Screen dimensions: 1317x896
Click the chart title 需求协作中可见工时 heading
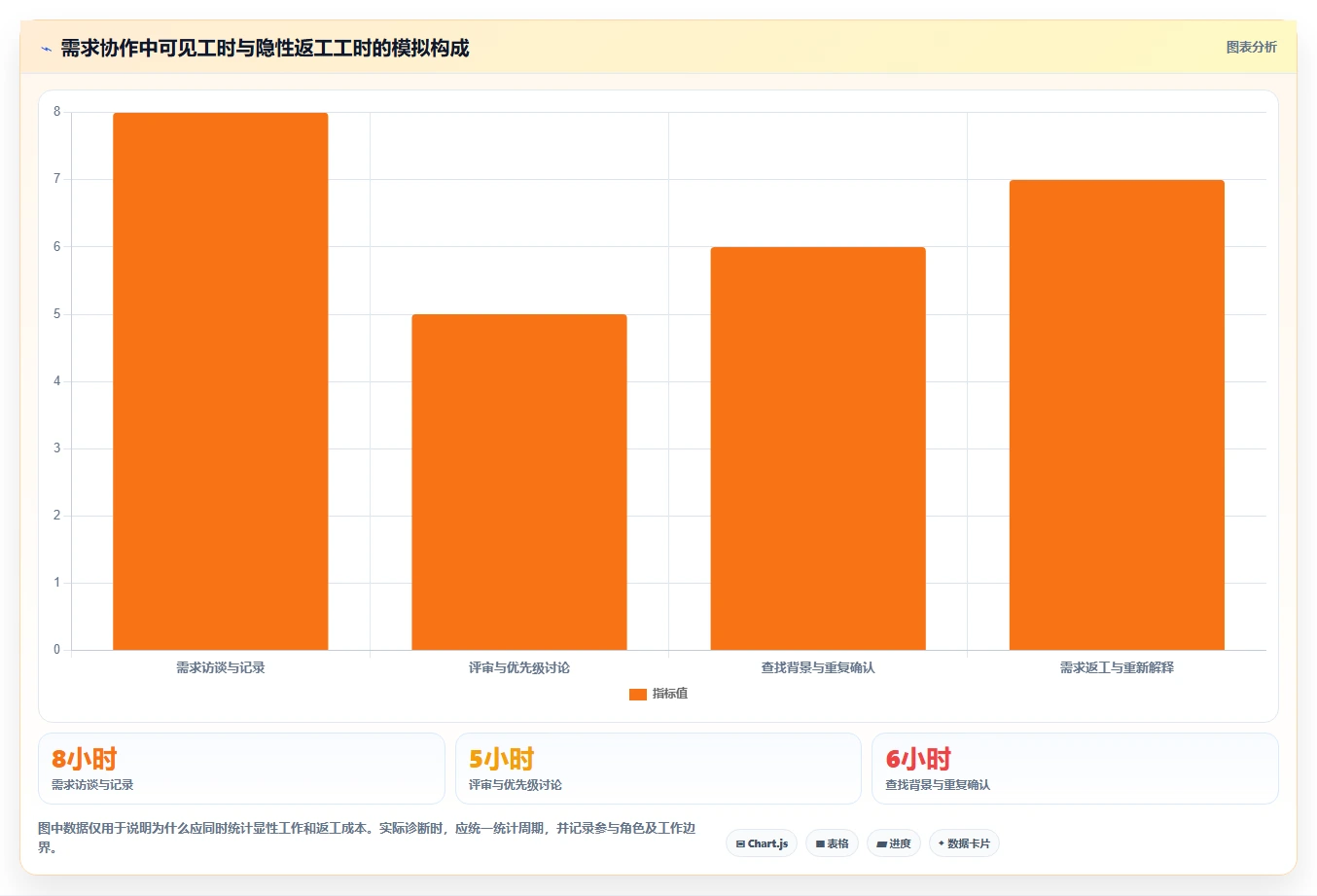[265, 48]
